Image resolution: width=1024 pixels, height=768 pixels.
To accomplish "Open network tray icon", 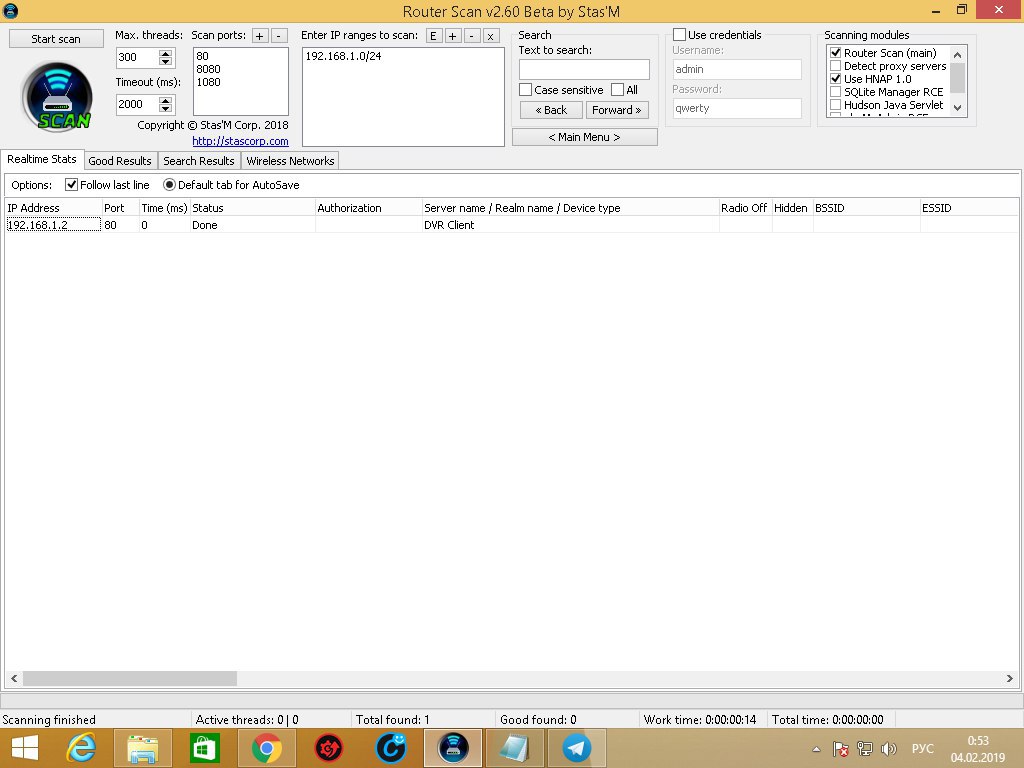I will [x=865, y=748].
